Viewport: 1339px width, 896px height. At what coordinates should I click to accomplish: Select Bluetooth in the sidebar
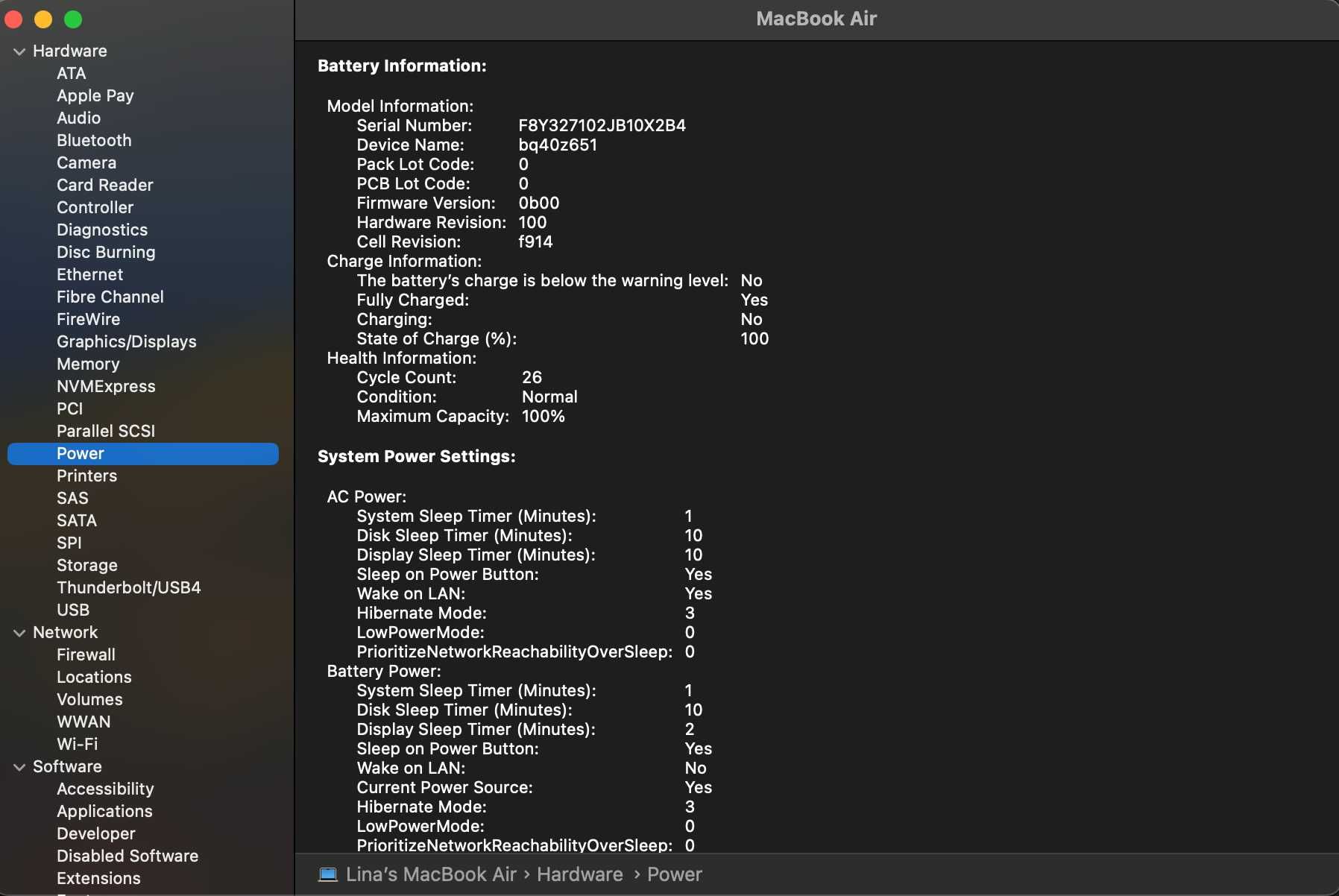94,140
